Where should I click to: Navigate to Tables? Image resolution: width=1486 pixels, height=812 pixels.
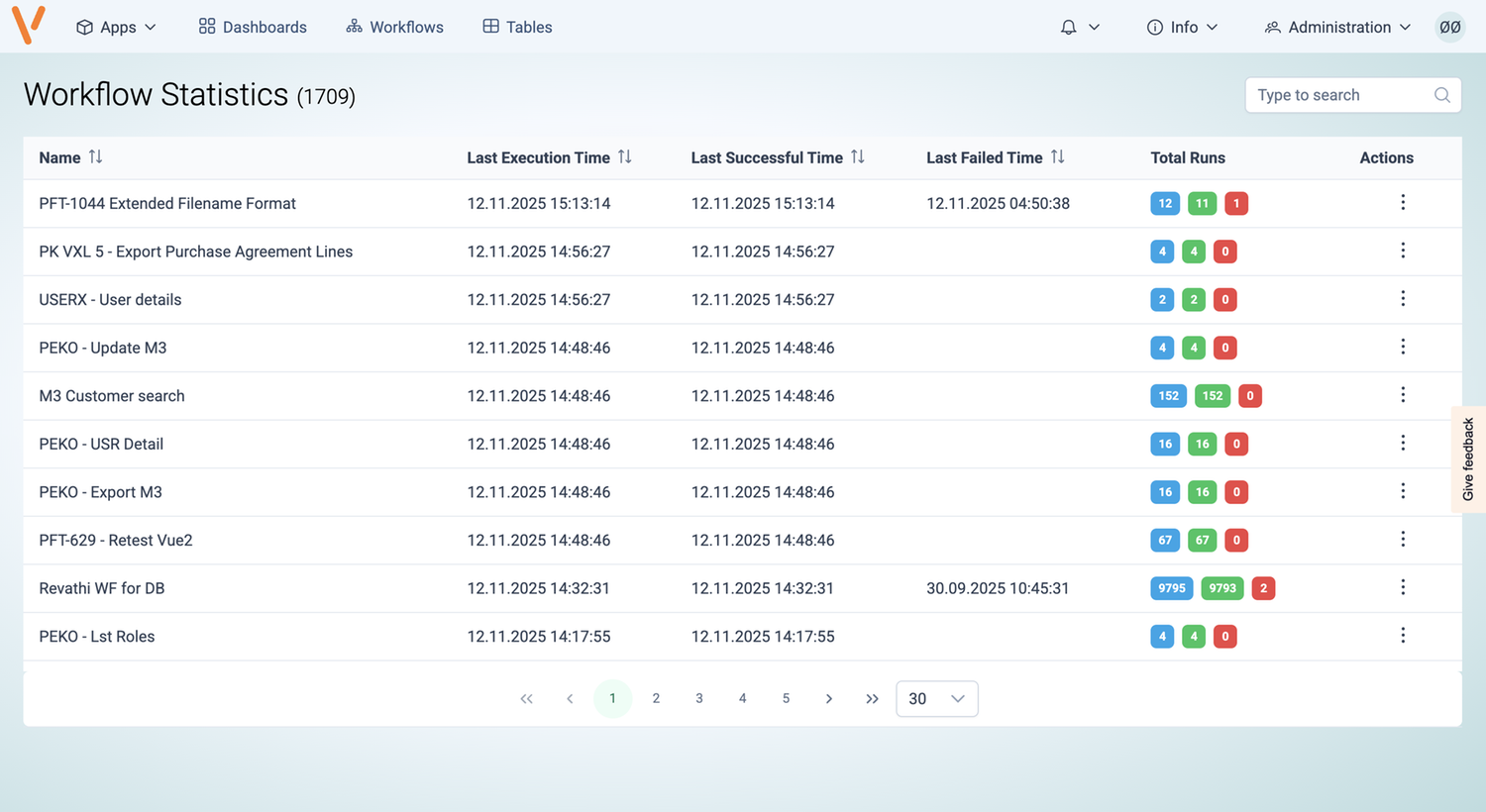click(x=517, y=27)
